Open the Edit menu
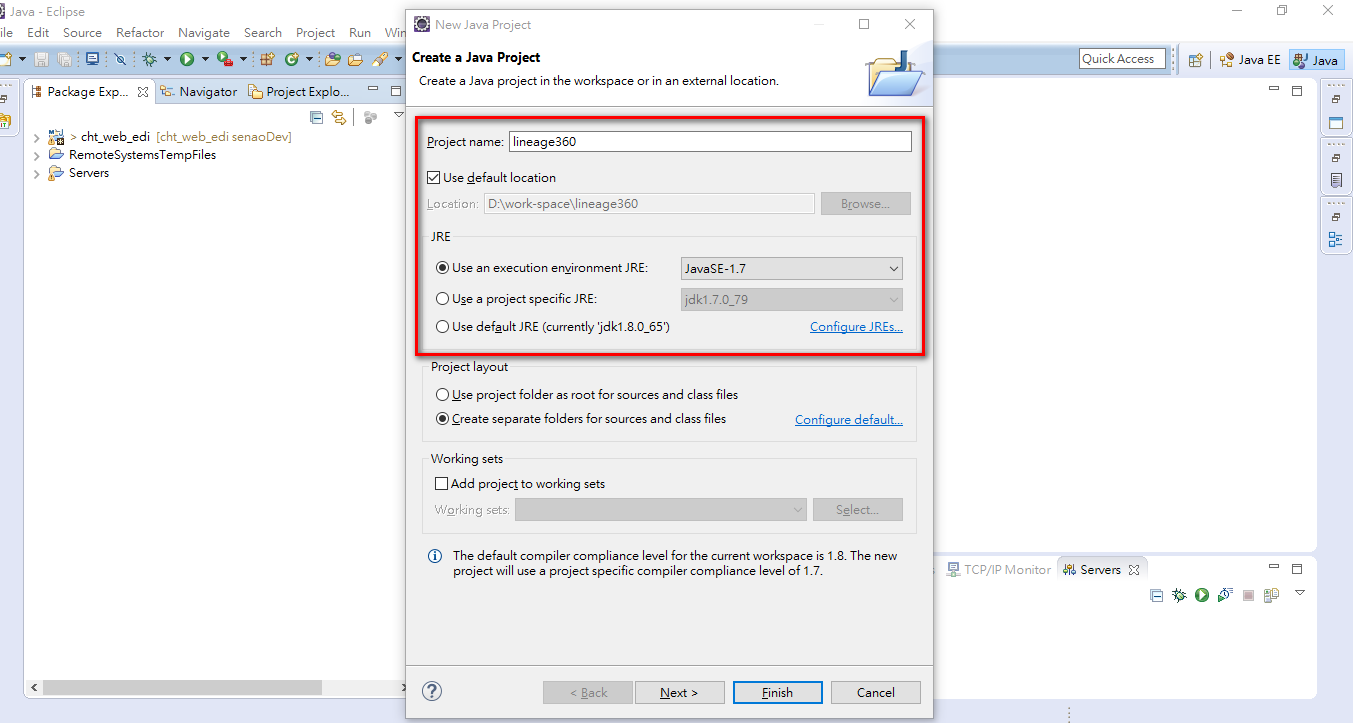The height and width of the screenshot is (723, 1353). click(x=38, y=32)
